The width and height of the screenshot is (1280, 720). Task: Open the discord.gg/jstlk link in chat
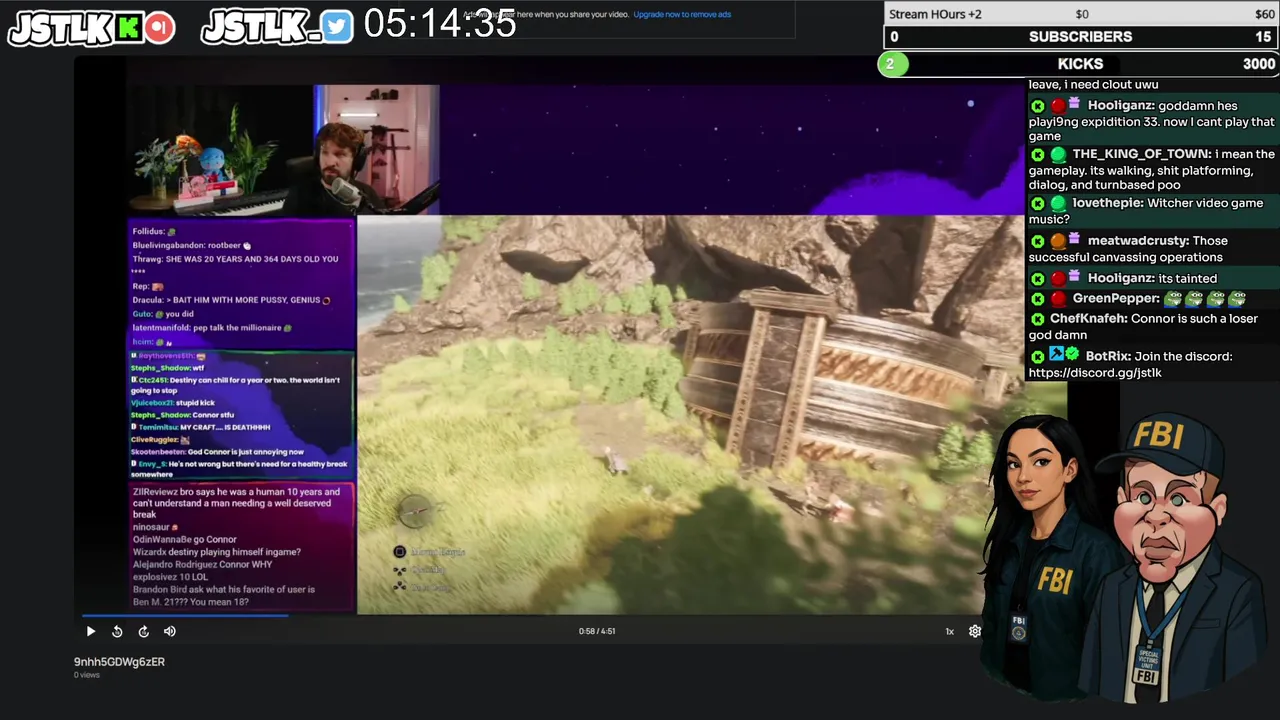tap(1095, 372)
